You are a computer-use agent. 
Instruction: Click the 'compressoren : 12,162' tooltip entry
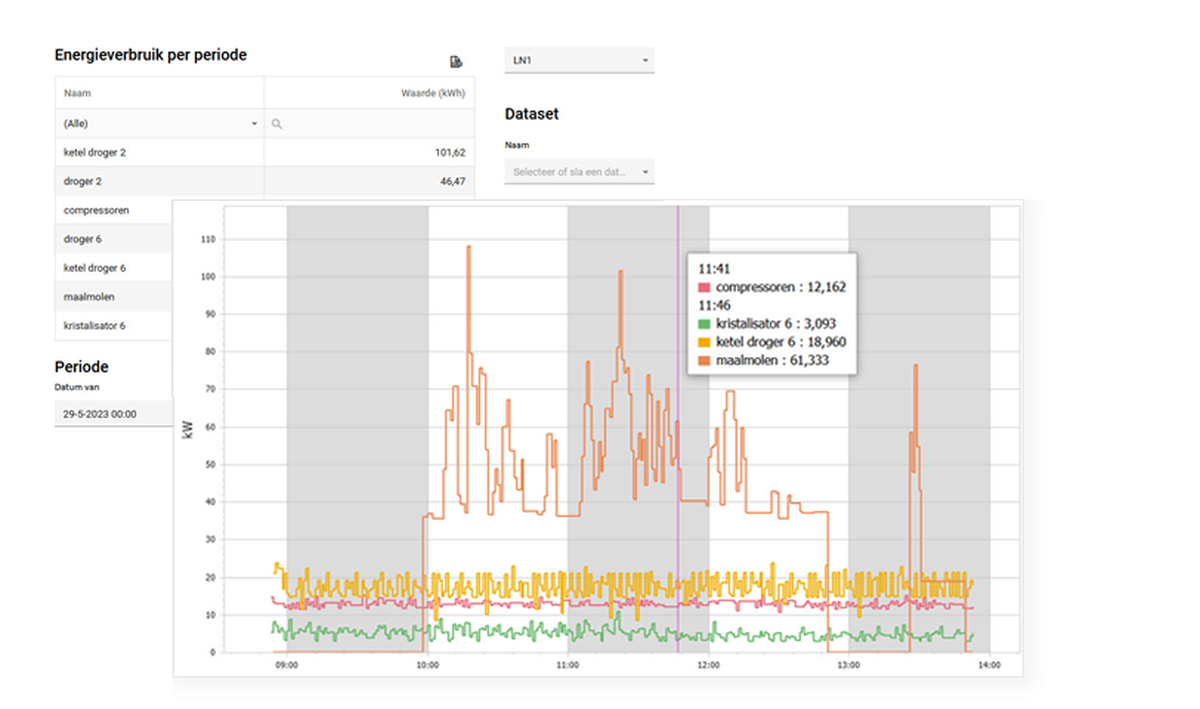pos(771,287)
